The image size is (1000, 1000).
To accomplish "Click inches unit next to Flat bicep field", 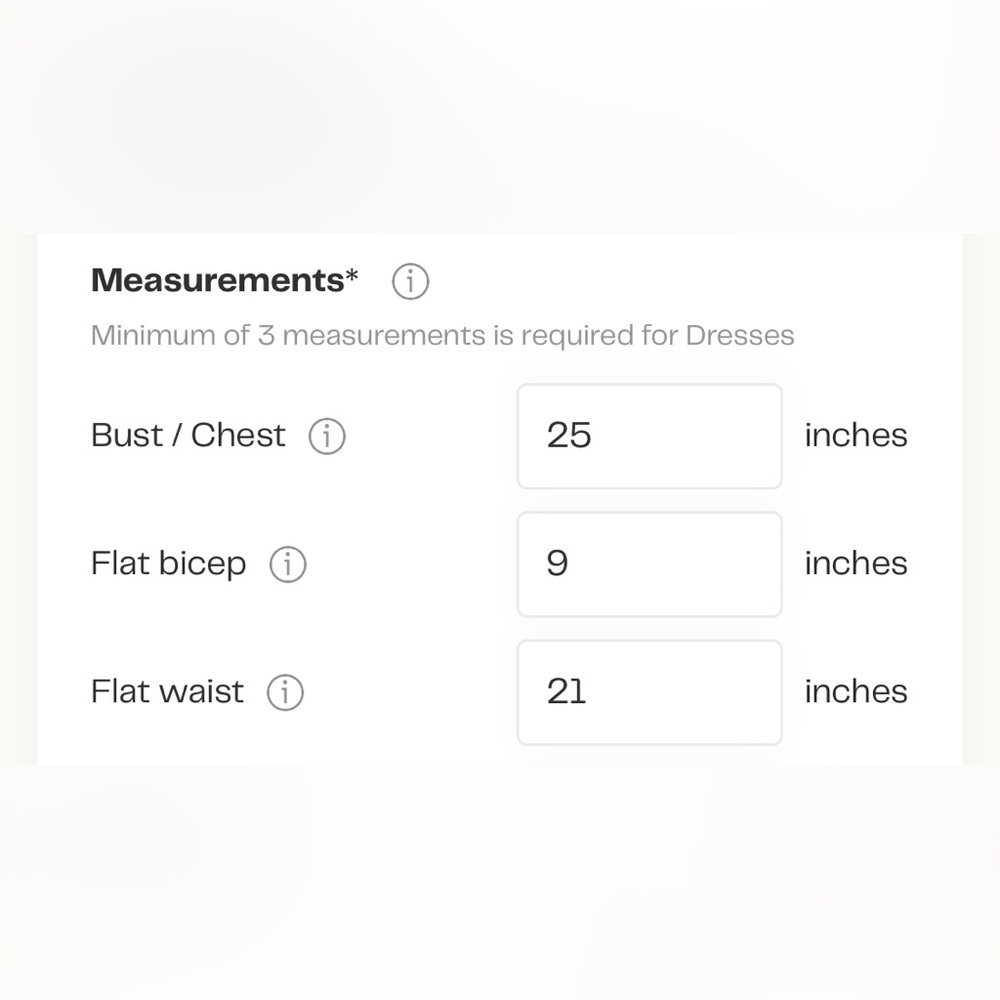I will (x=856, y=564).
